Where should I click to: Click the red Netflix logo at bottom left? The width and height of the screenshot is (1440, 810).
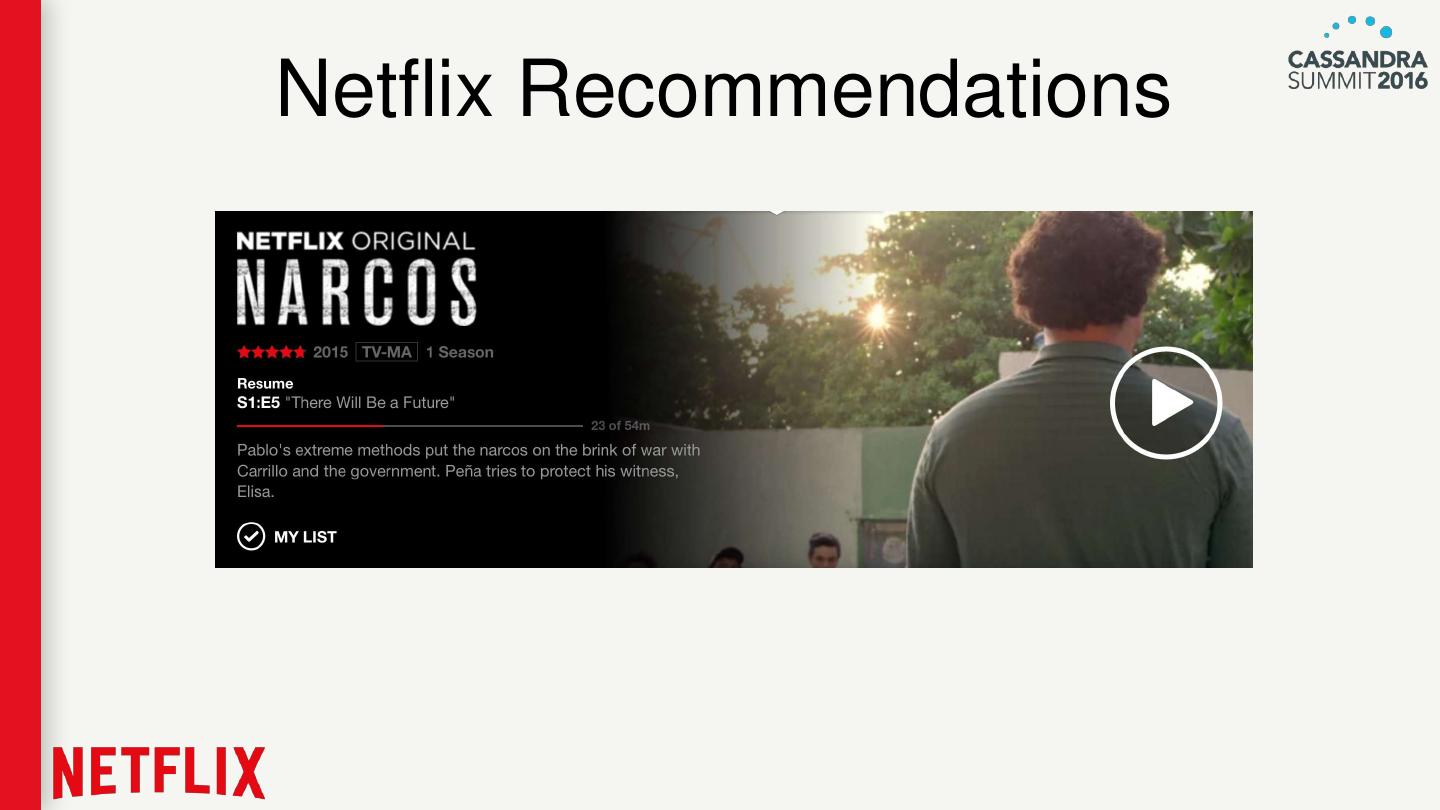coord(159,773)
